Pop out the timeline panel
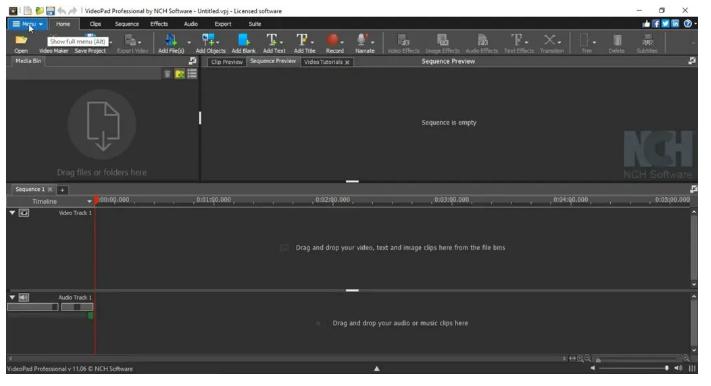Screen dimensions: 711x386 coord(693,189)
